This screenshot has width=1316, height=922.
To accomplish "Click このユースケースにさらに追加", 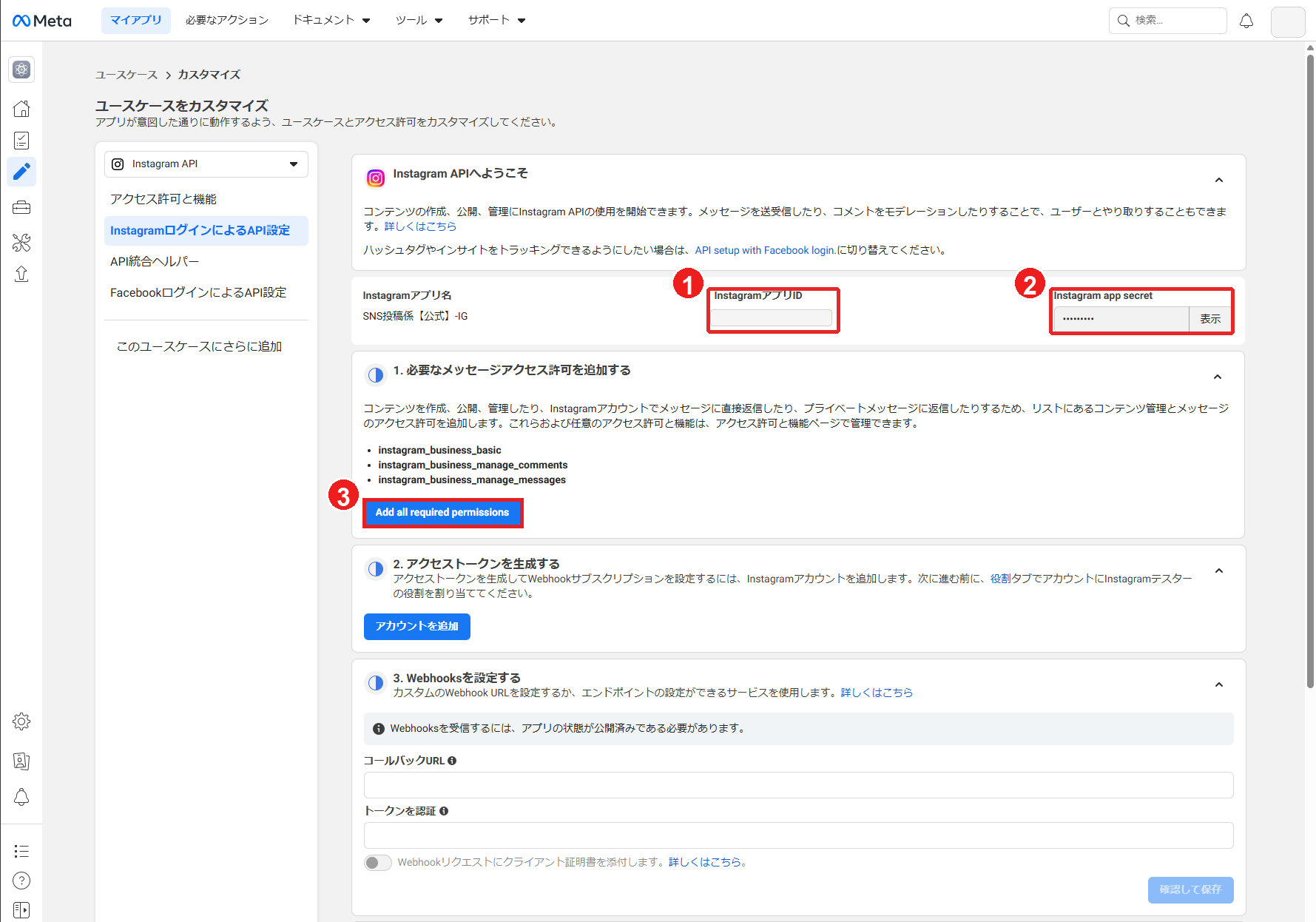I will coord(199,346).
